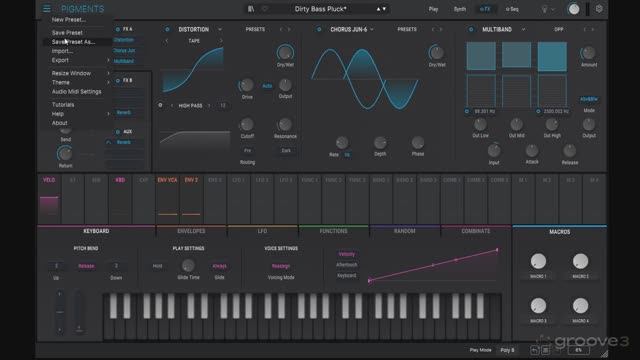Click the Distortion Dry/Wet knob
This screenshot has height=360, width=640.
[x=285, y=53]
